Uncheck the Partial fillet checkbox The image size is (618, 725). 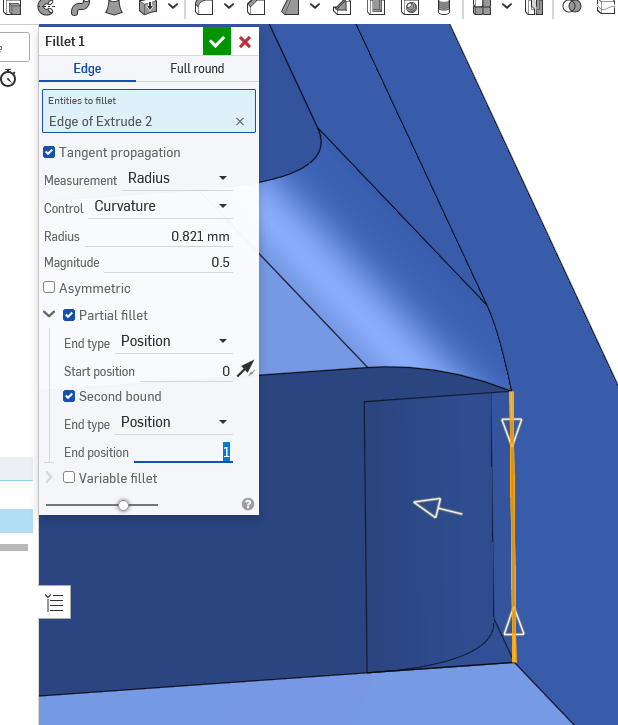[x=69, y=315]
